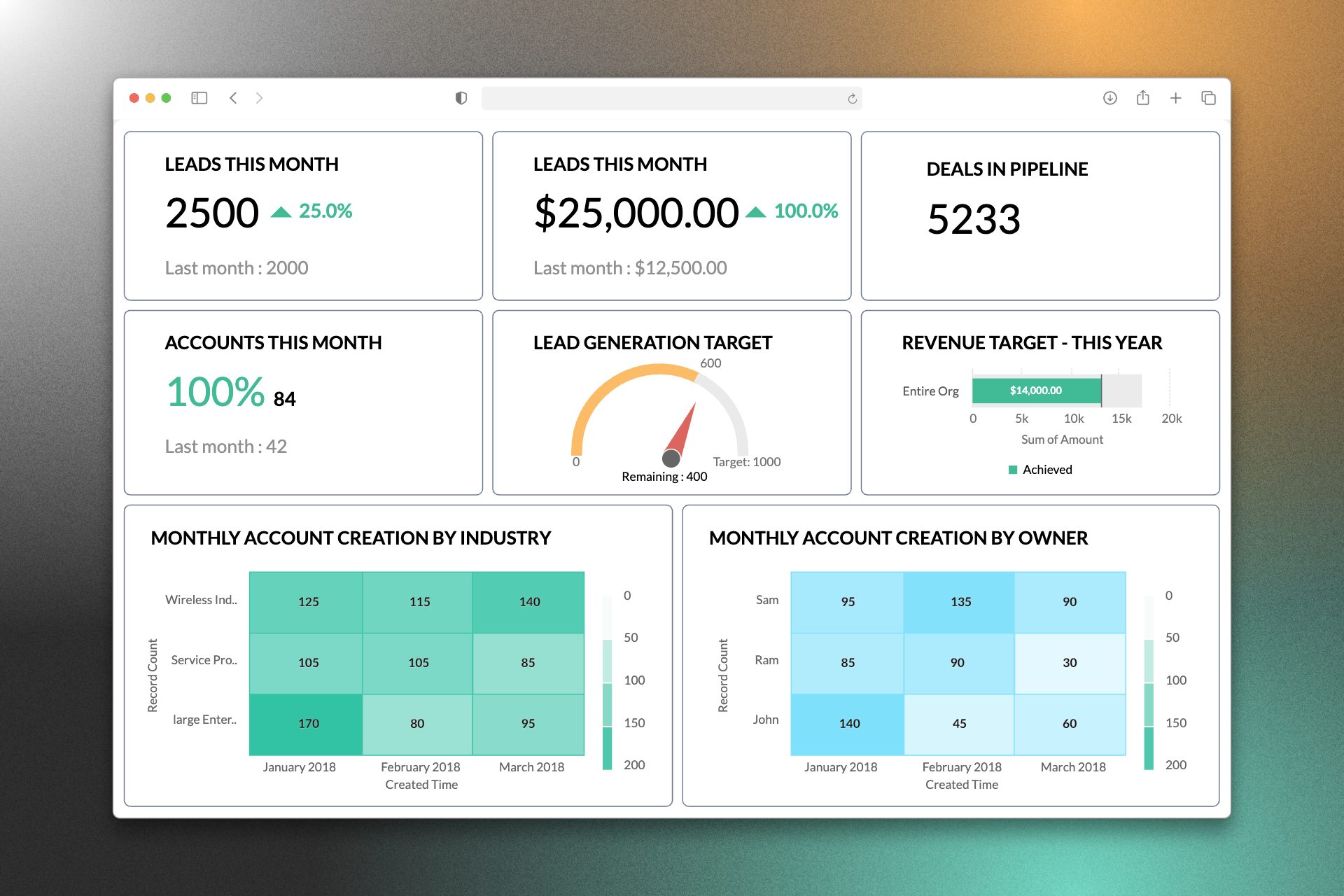
Task: Click the Remaining : 400 label
Action: (664, 477)
